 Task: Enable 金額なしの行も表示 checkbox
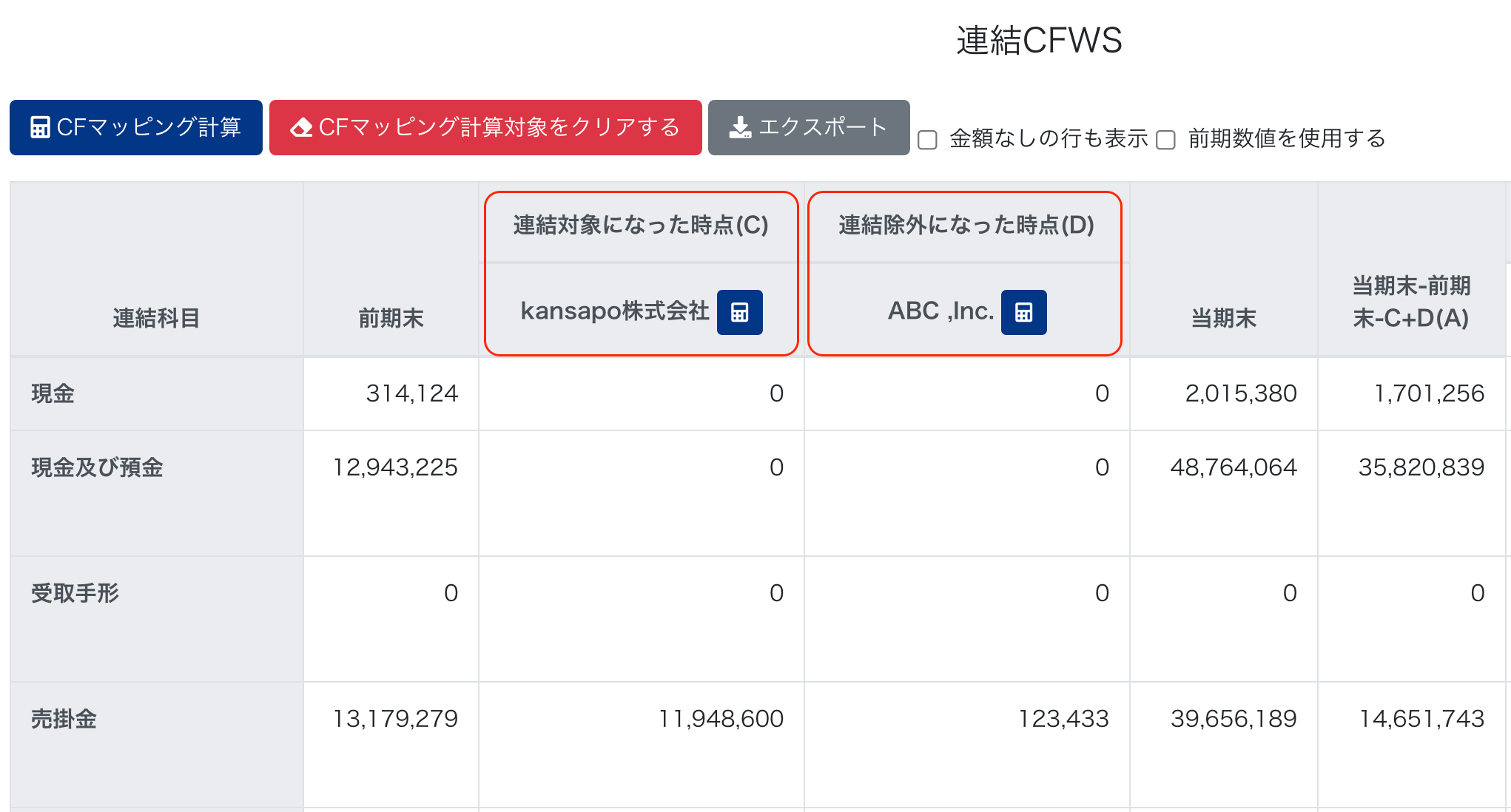(927, 140)
